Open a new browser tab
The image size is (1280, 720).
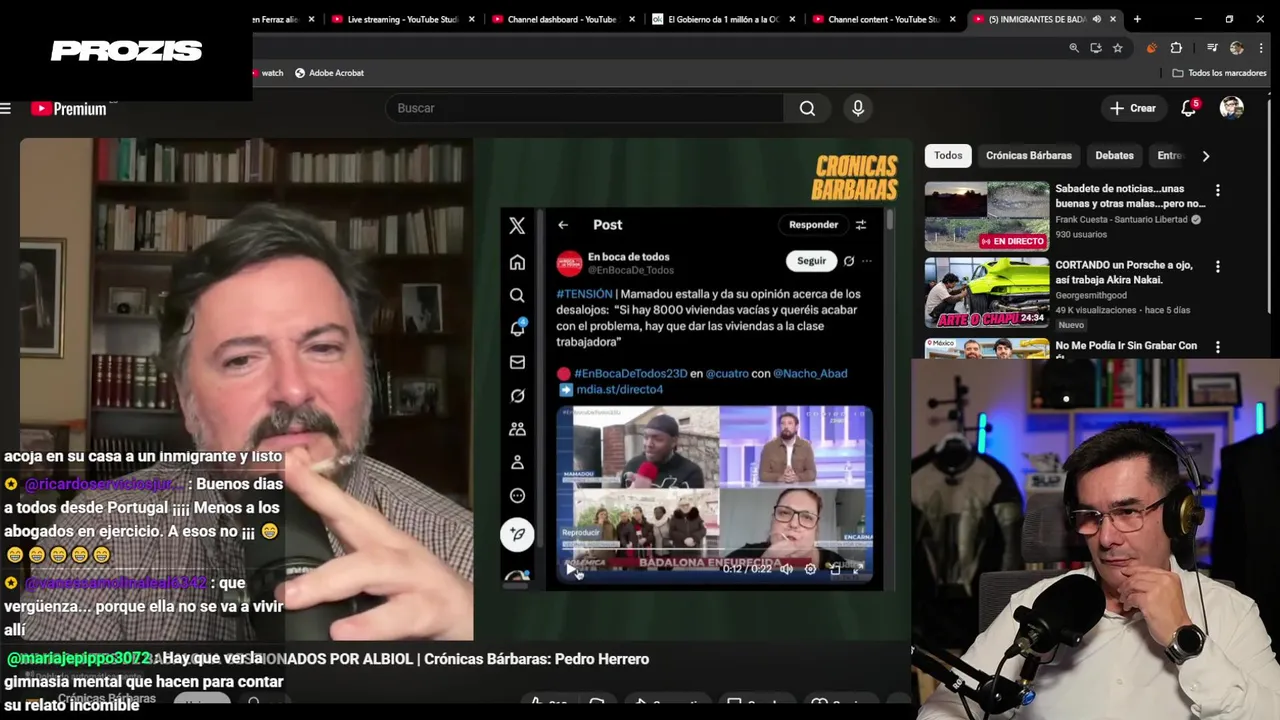point(1137,19)
